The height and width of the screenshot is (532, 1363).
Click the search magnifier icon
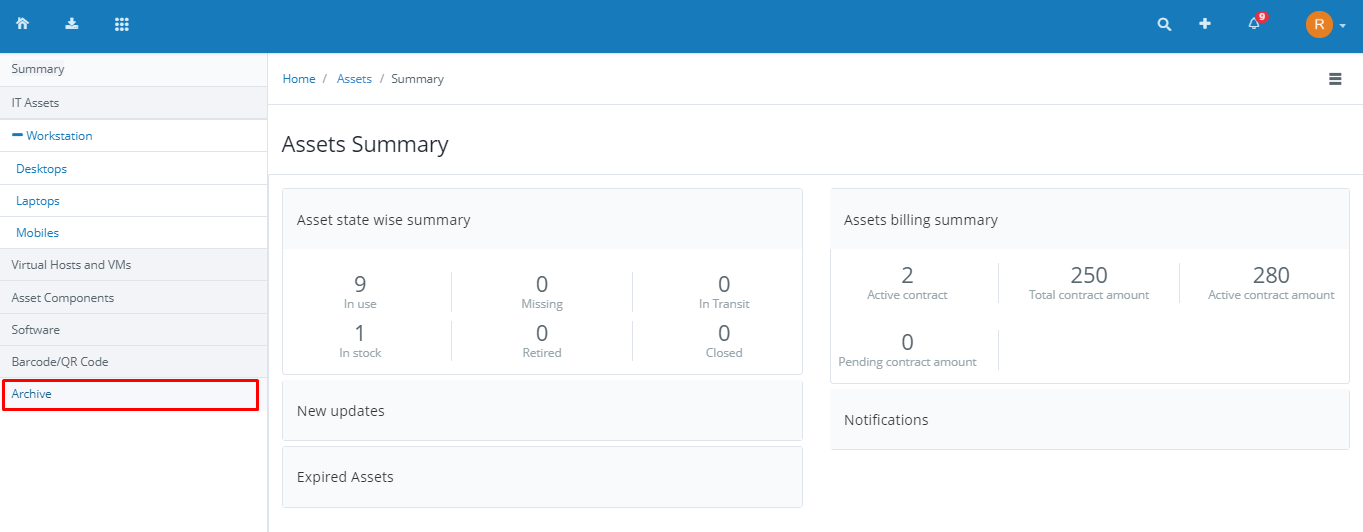pos(1164,24)
